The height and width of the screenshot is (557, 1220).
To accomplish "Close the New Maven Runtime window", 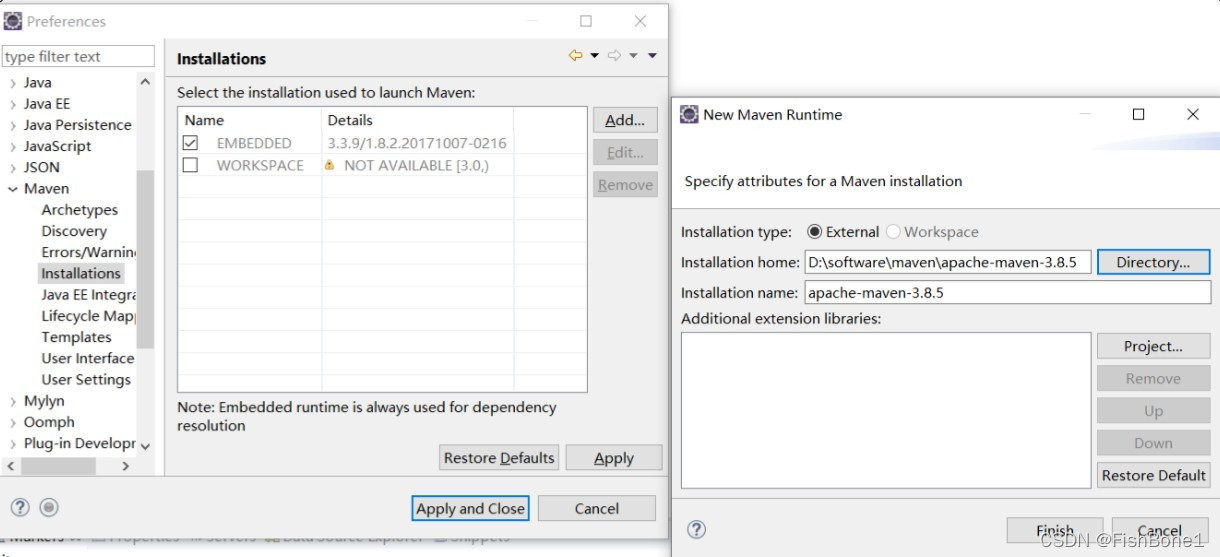I will [1192, 115].
